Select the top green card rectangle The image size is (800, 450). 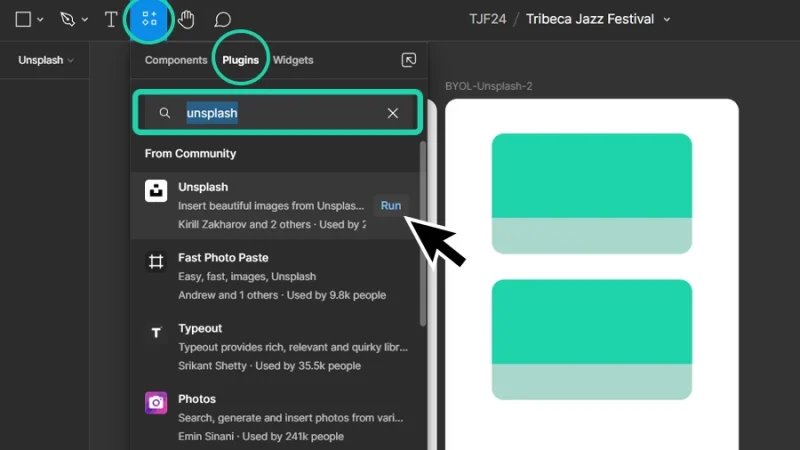pos(592,193)
